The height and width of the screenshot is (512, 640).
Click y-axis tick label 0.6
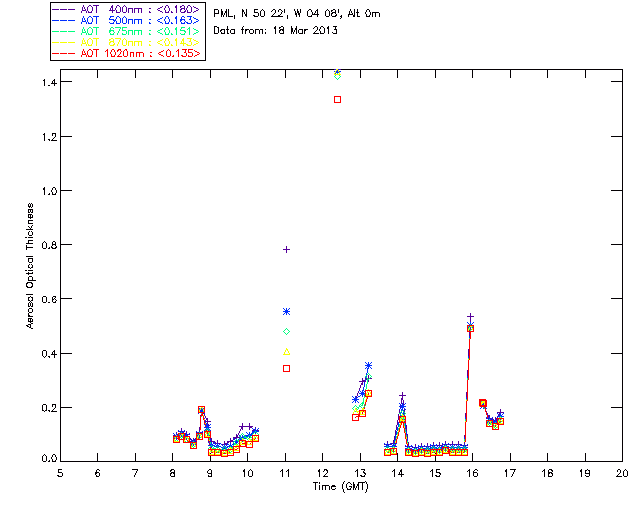click(x=49, y=299)
